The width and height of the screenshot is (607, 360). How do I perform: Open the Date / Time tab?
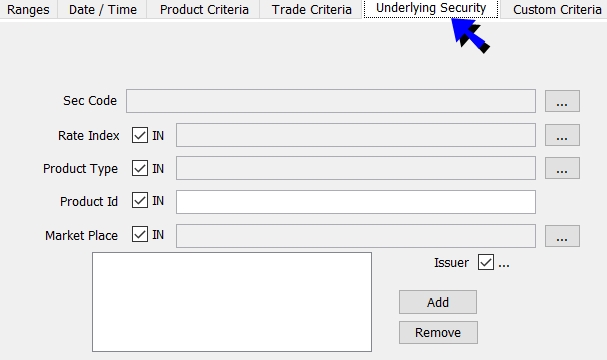pos(103,9)
